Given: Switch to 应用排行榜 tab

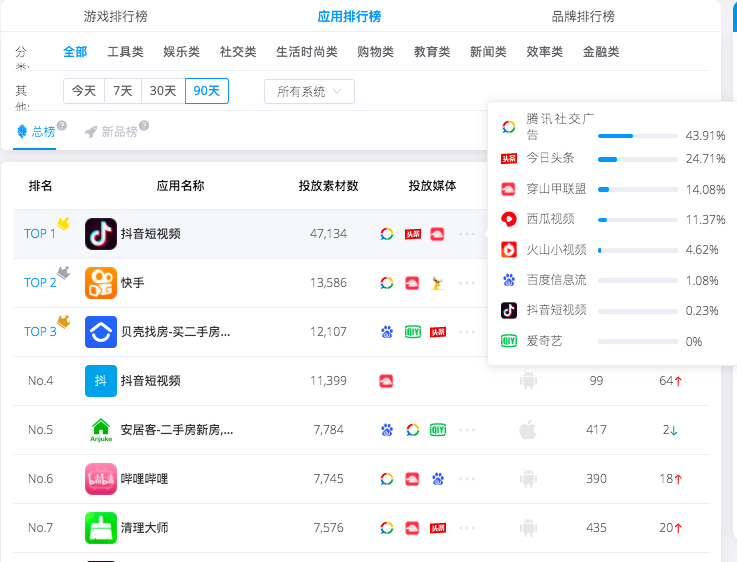Looking at the screenshot, I should point(349,16).
